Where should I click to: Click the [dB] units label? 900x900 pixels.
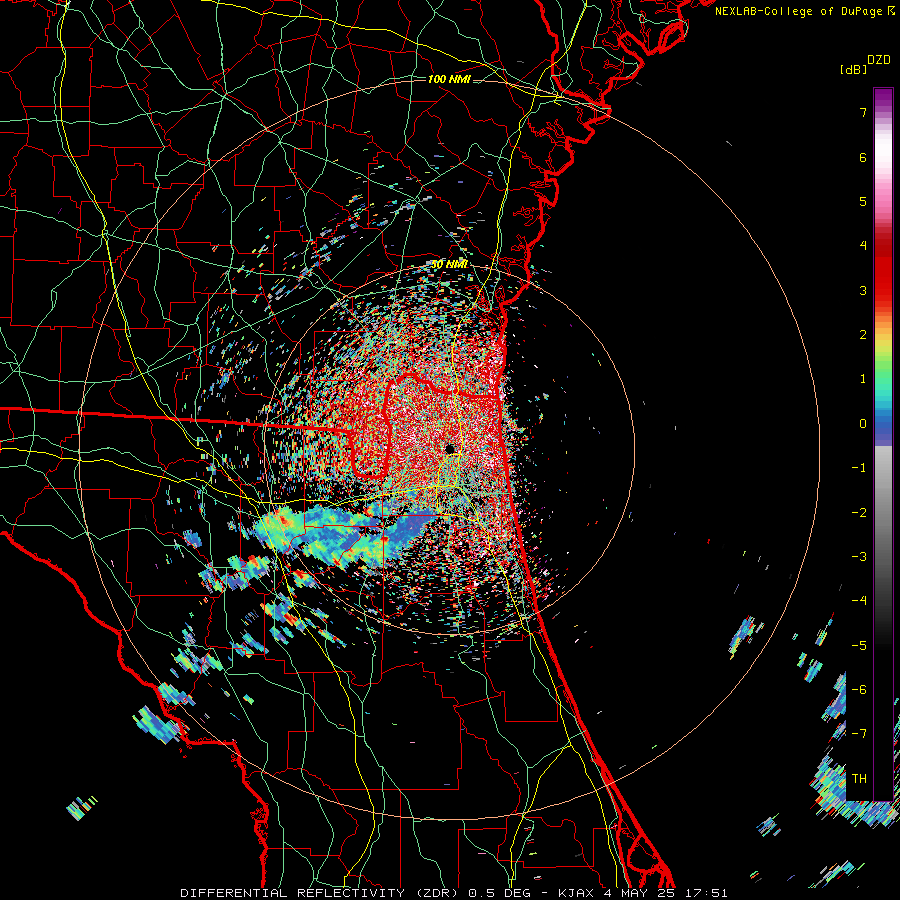click(854, 69)
